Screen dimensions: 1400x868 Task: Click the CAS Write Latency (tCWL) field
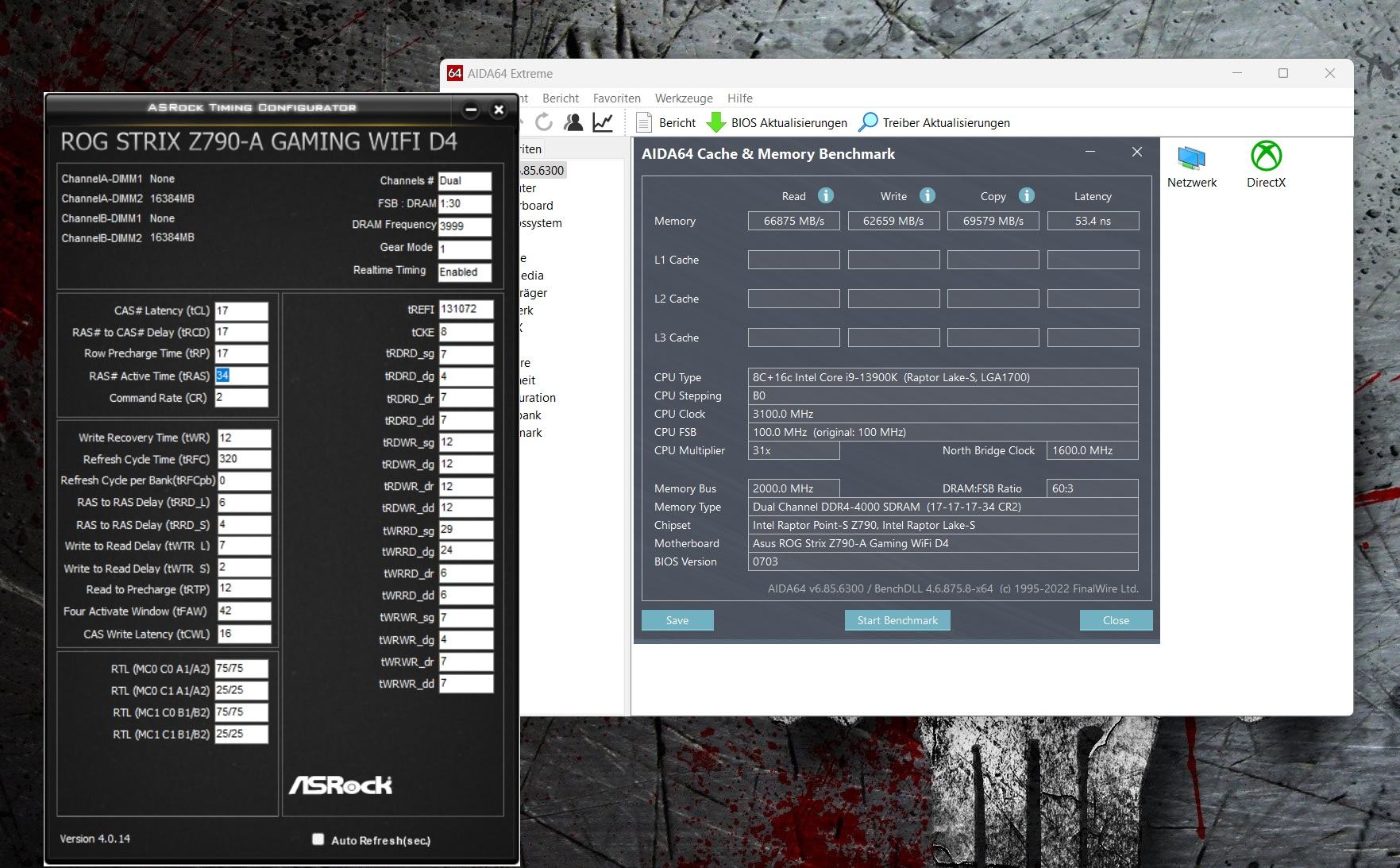[x=244, y=634]
